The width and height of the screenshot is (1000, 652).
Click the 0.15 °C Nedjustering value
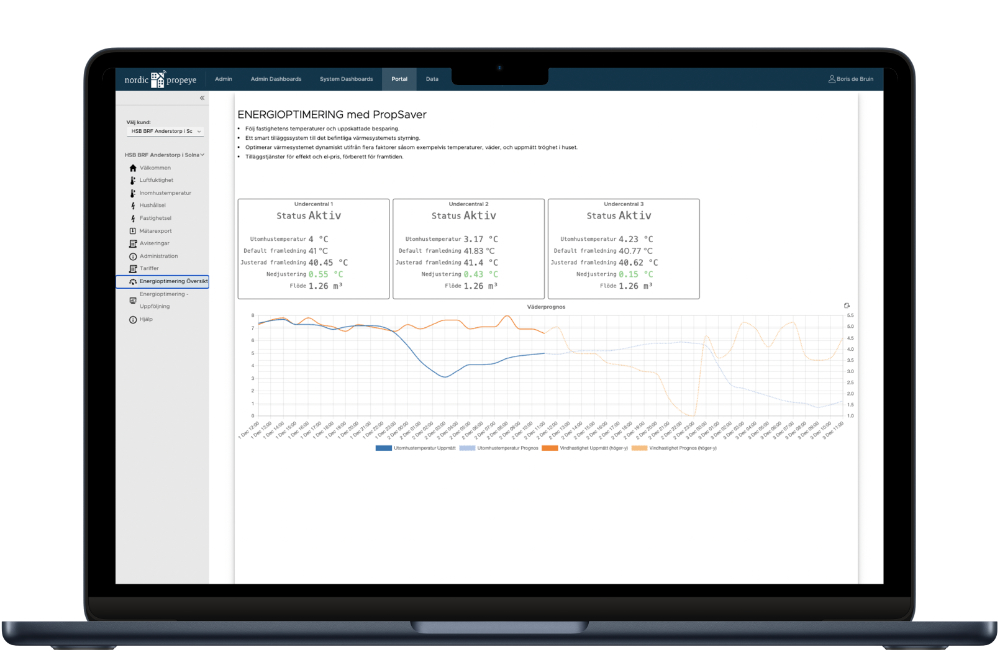click(636, 274)
